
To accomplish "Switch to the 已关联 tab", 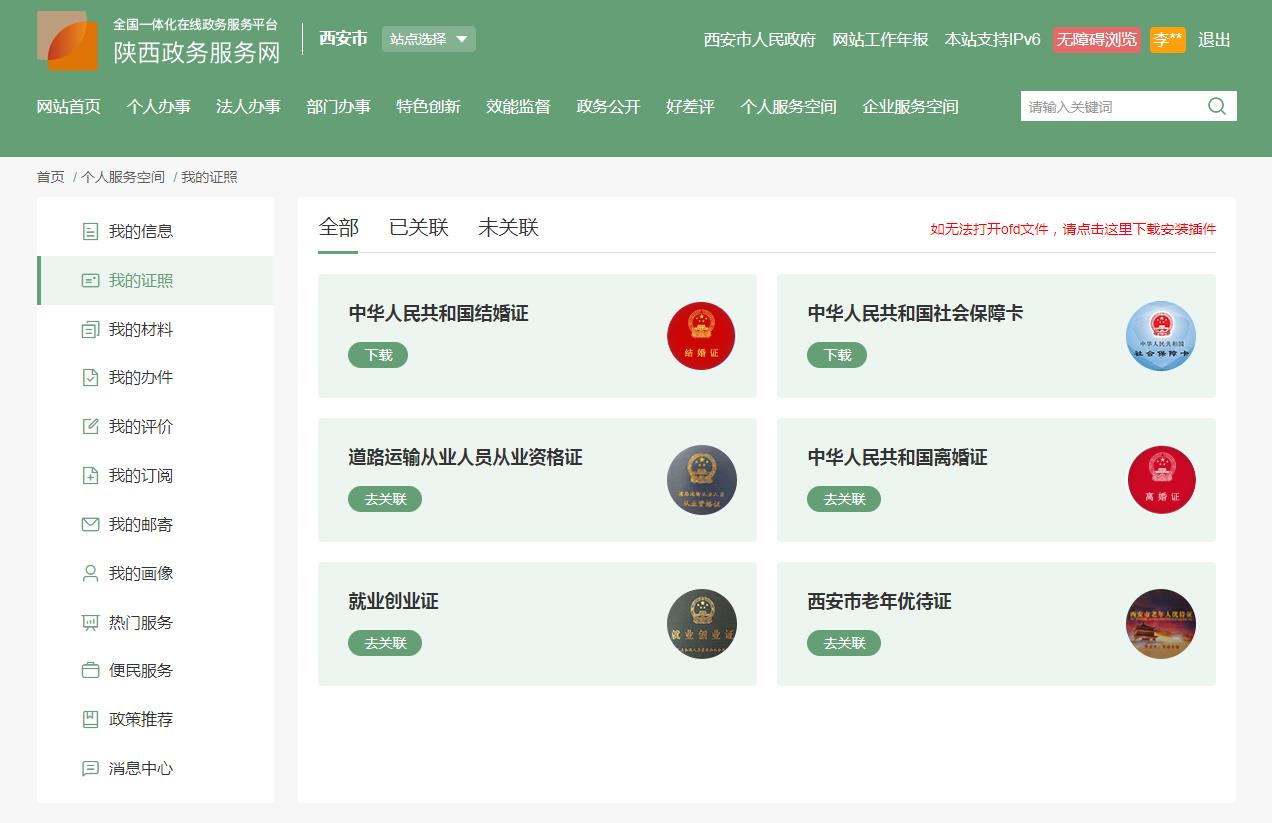I will tap(418, 228).
